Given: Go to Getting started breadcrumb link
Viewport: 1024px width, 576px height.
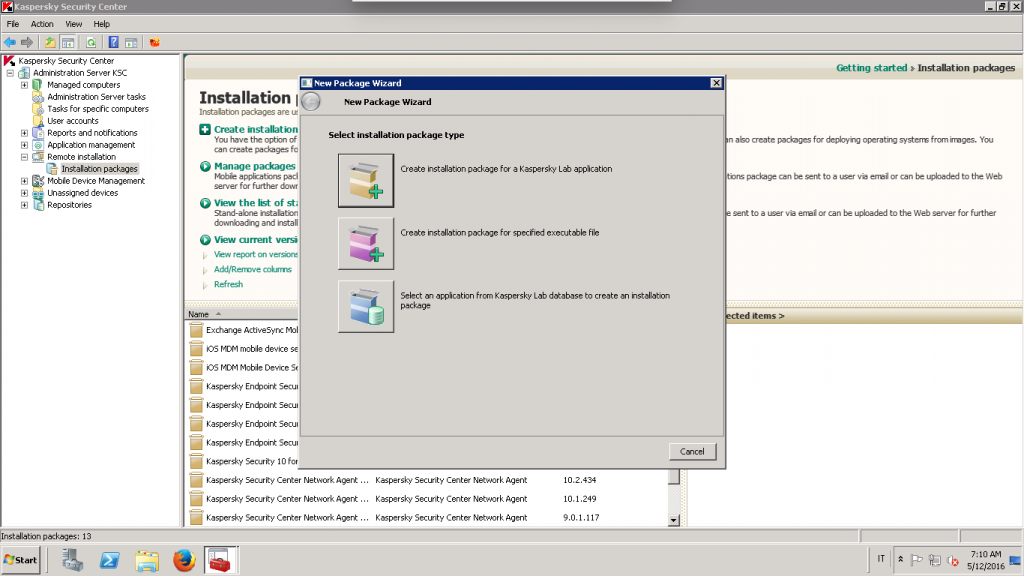Looking at the screenshot, I should click(x=871, y=68).
